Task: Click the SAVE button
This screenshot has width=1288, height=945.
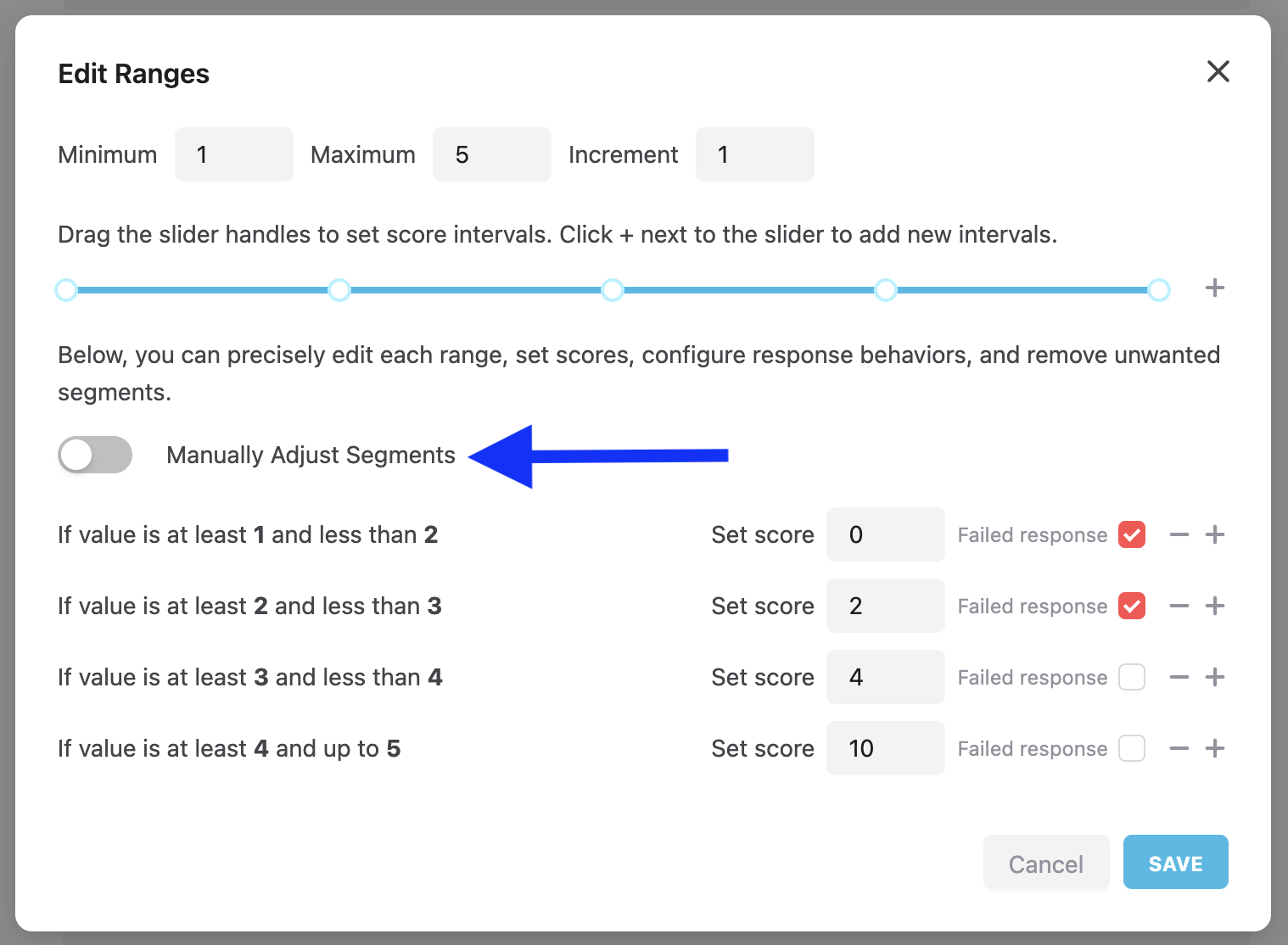Action: point(1175,863)
